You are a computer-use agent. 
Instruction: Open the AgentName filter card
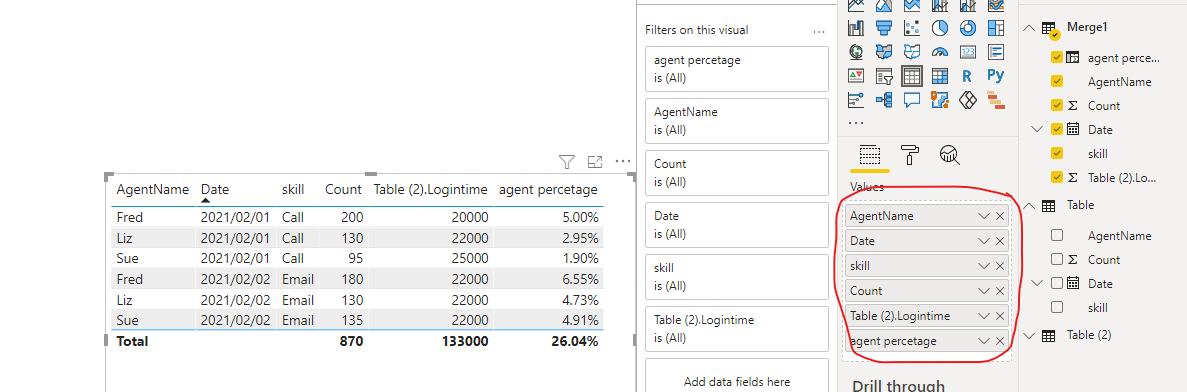tap(737, 120)
